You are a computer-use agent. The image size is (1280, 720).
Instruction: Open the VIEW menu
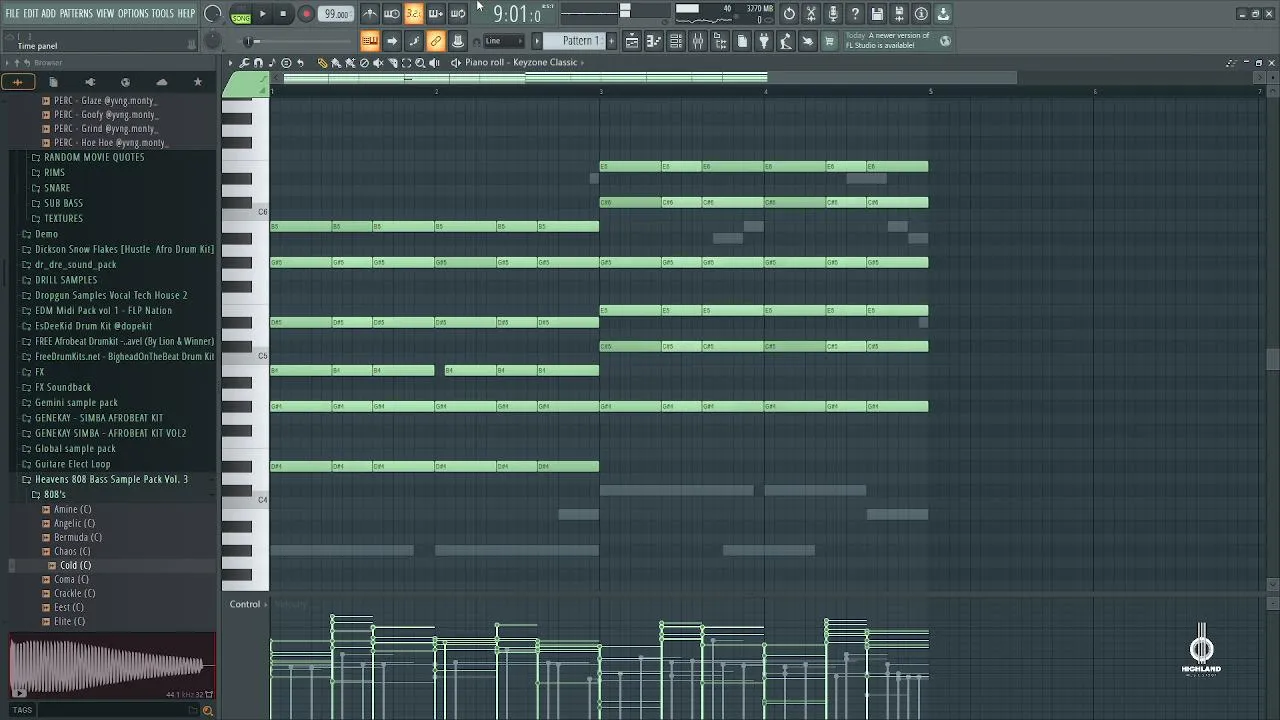[x=105, y=14]
